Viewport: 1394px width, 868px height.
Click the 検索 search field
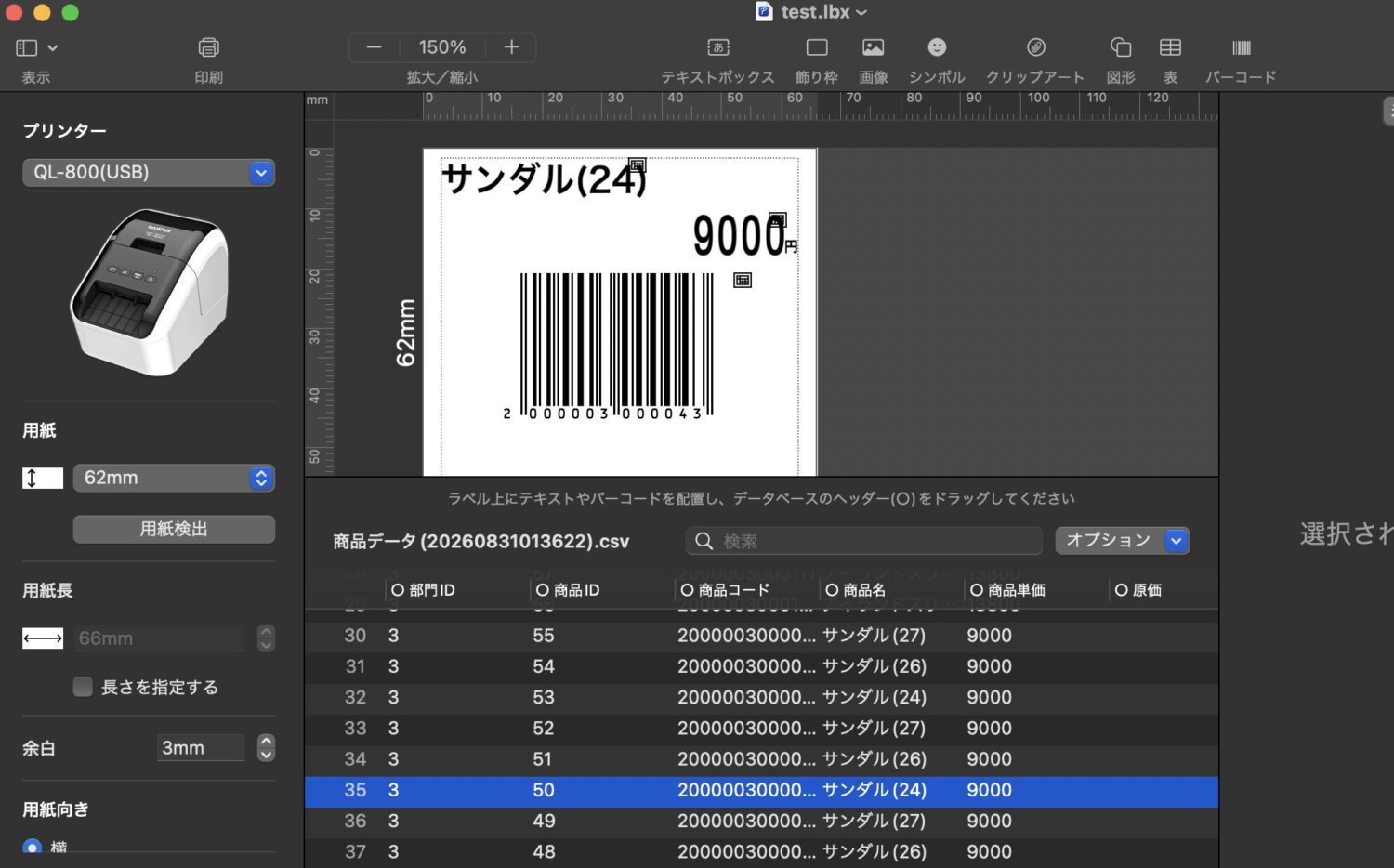click(864, 541)
